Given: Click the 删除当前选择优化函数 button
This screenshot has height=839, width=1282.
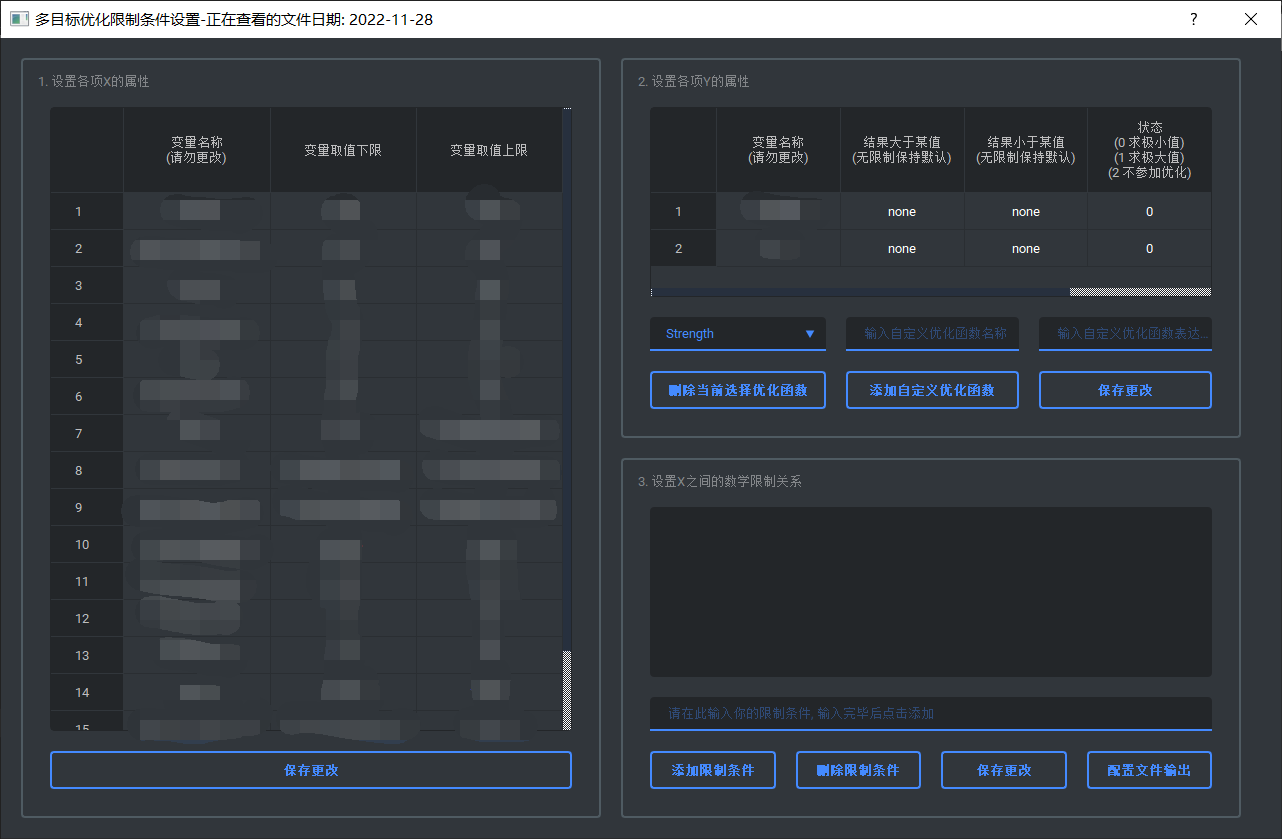Looking at the screenshot, I should click(x=738, y=390).
